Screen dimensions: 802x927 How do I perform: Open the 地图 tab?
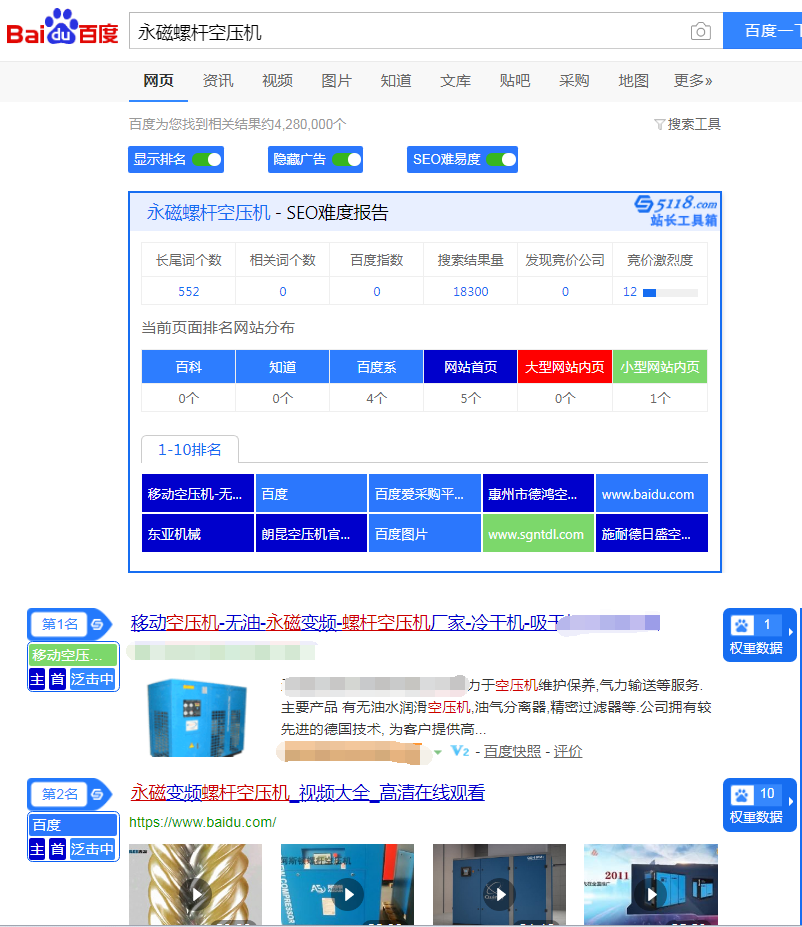pos(634,80)
